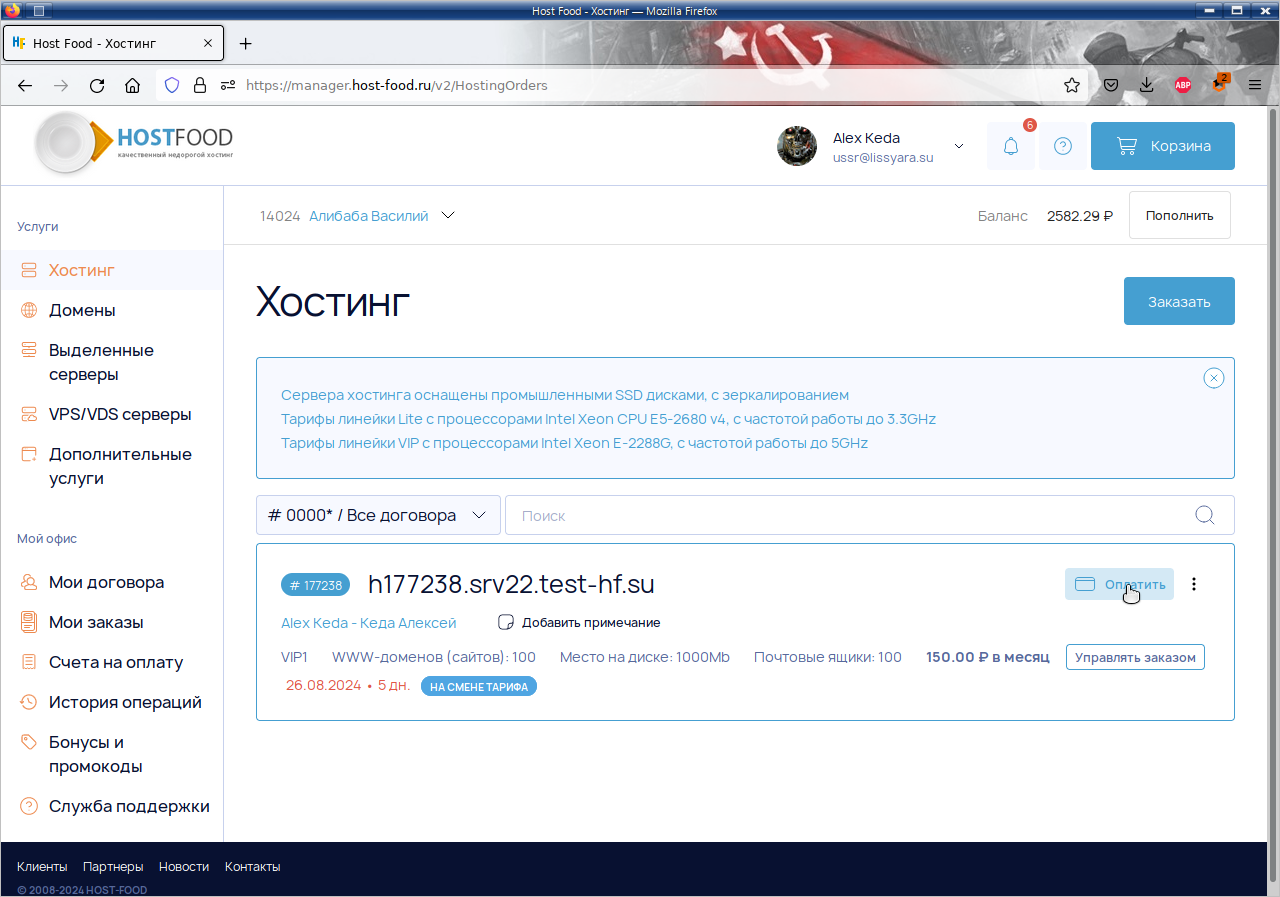Click the orange extension icon with badge 2

(1219, 85)
